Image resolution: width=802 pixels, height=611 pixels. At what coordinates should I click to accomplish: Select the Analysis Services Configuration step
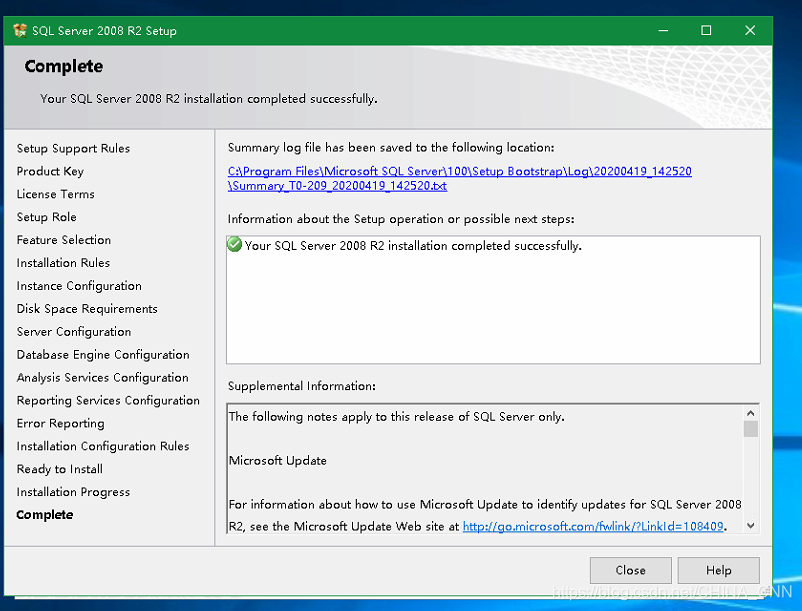(x=102, y=377)
